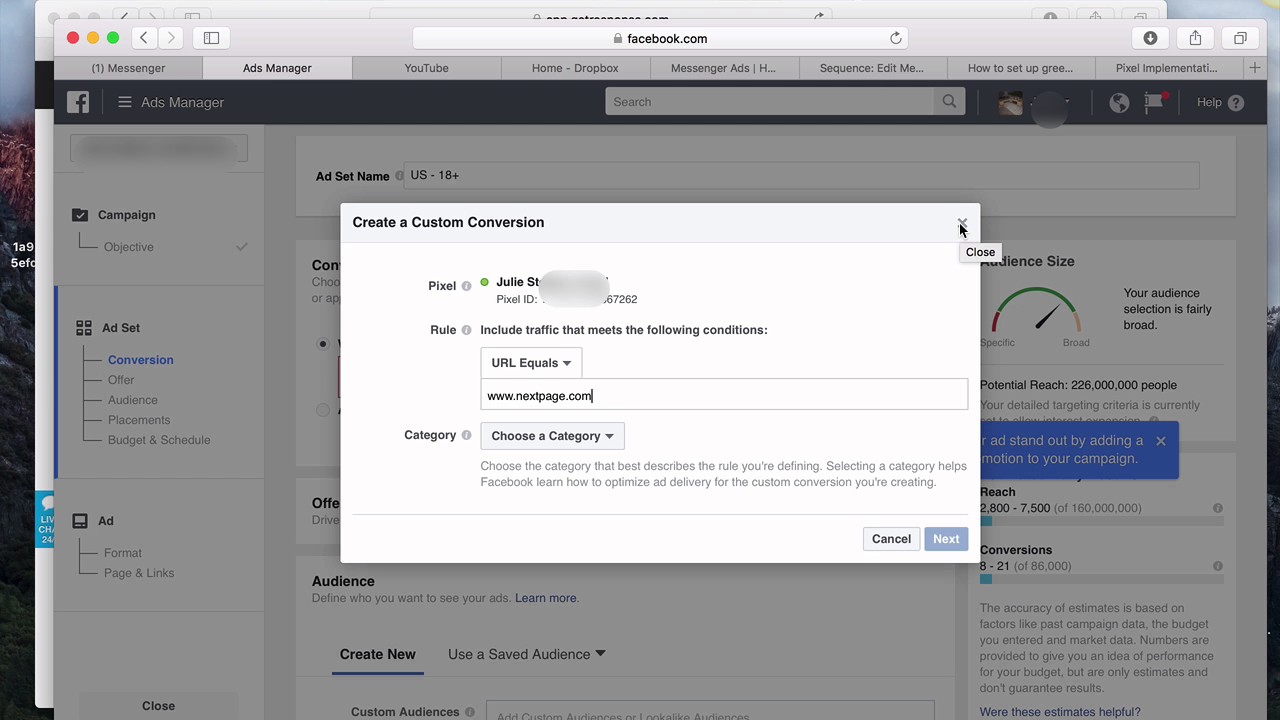The image size is (1280, 720).
Task: Reload the page in Safari
Action: (x=896, y=38)
